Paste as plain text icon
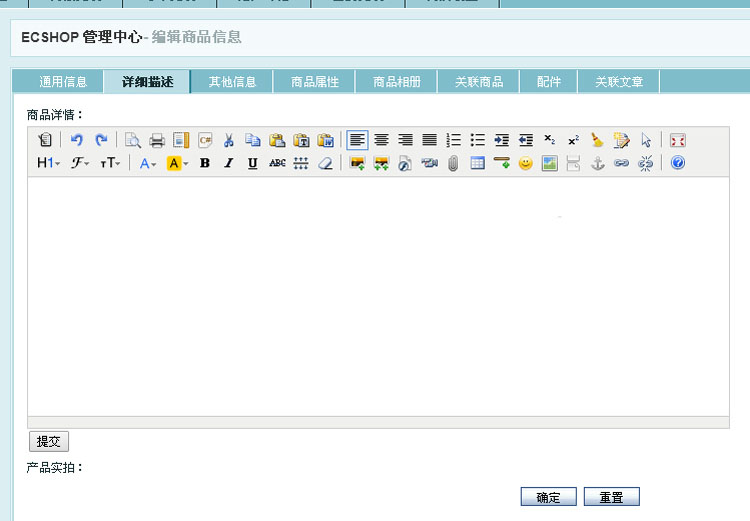The width and height of the screenshot is (750, 521). click(301, 140)
